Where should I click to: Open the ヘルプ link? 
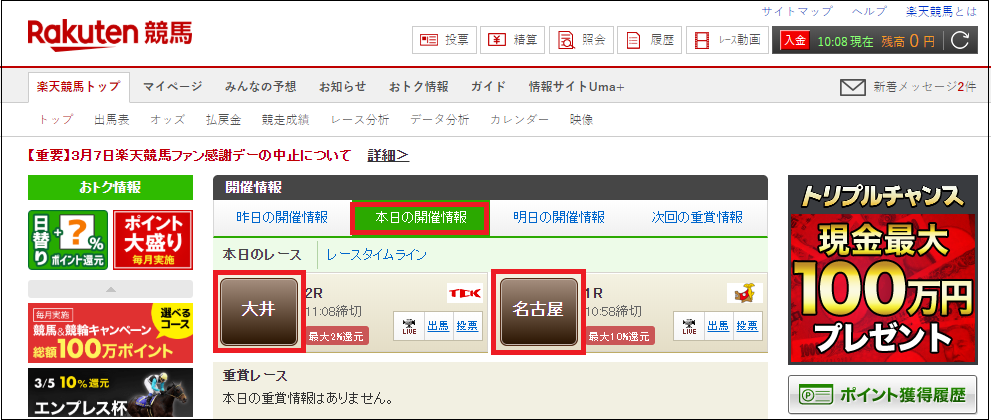869,11
